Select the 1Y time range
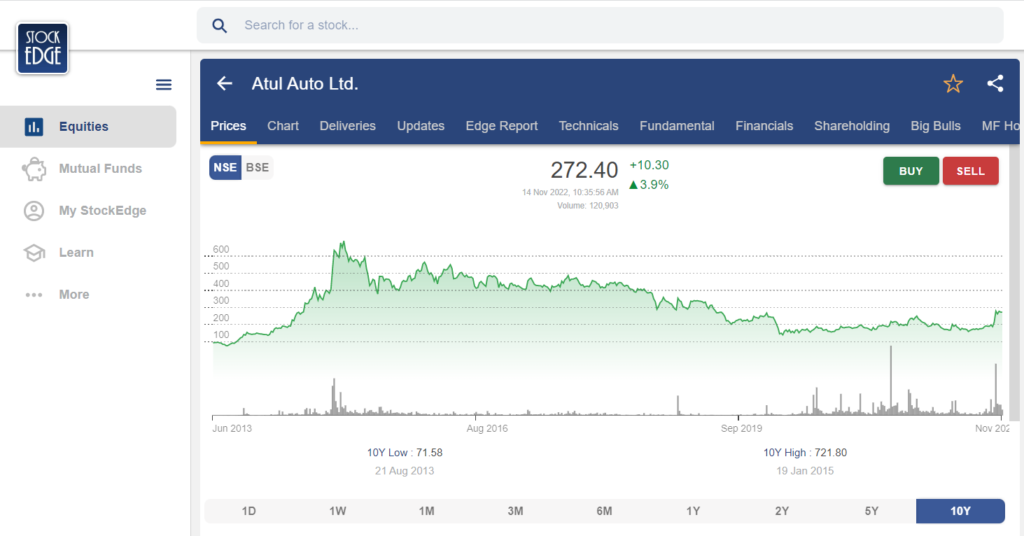Viewport: 1024px width, 536px height. click(x=693, y=511)
